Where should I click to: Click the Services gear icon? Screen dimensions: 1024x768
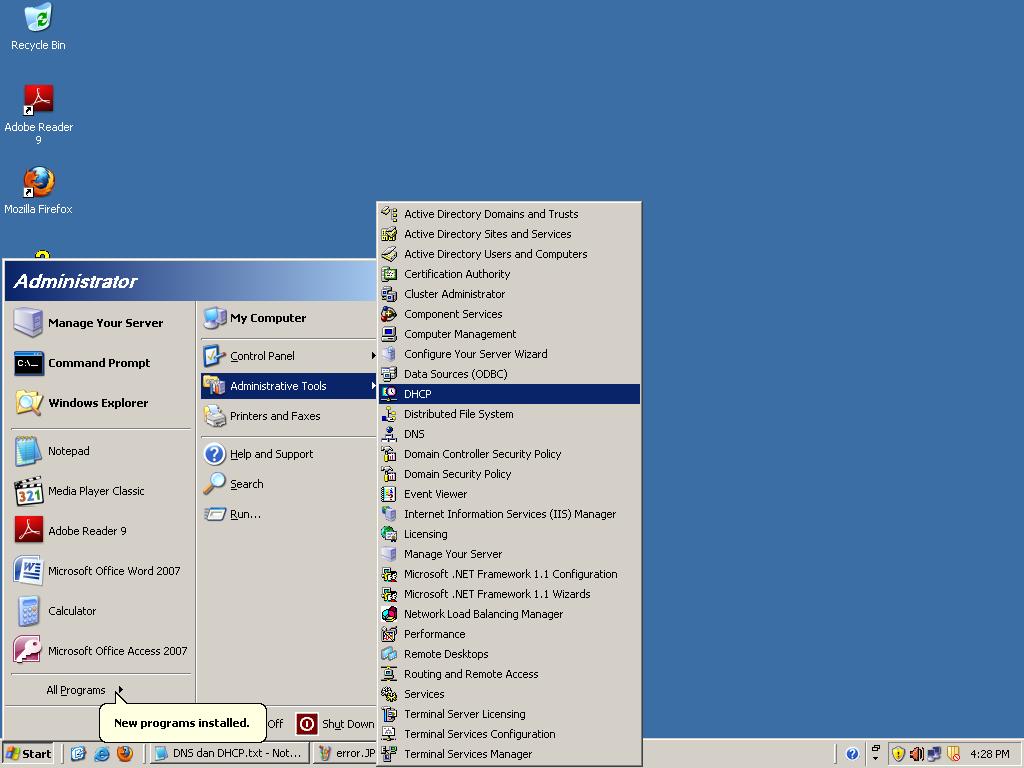(x=389, y=694)
